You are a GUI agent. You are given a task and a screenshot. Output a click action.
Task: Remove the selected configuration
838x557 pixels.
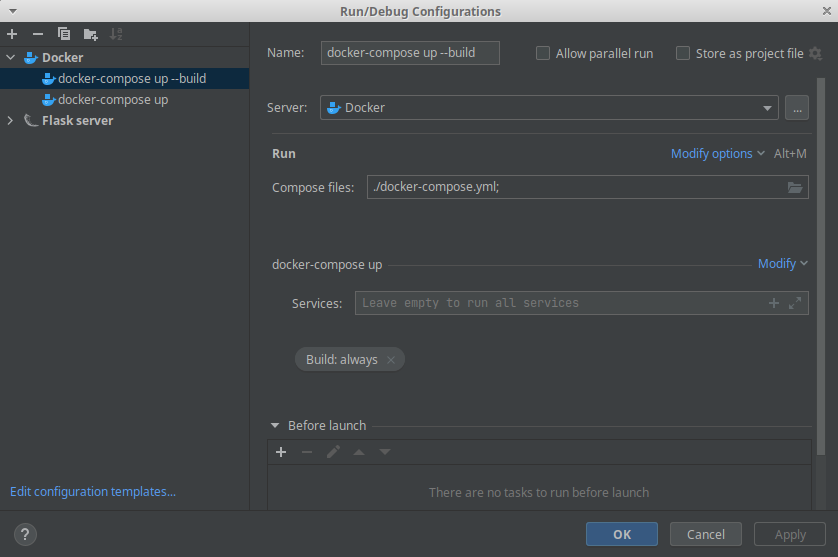pos(37,34)
